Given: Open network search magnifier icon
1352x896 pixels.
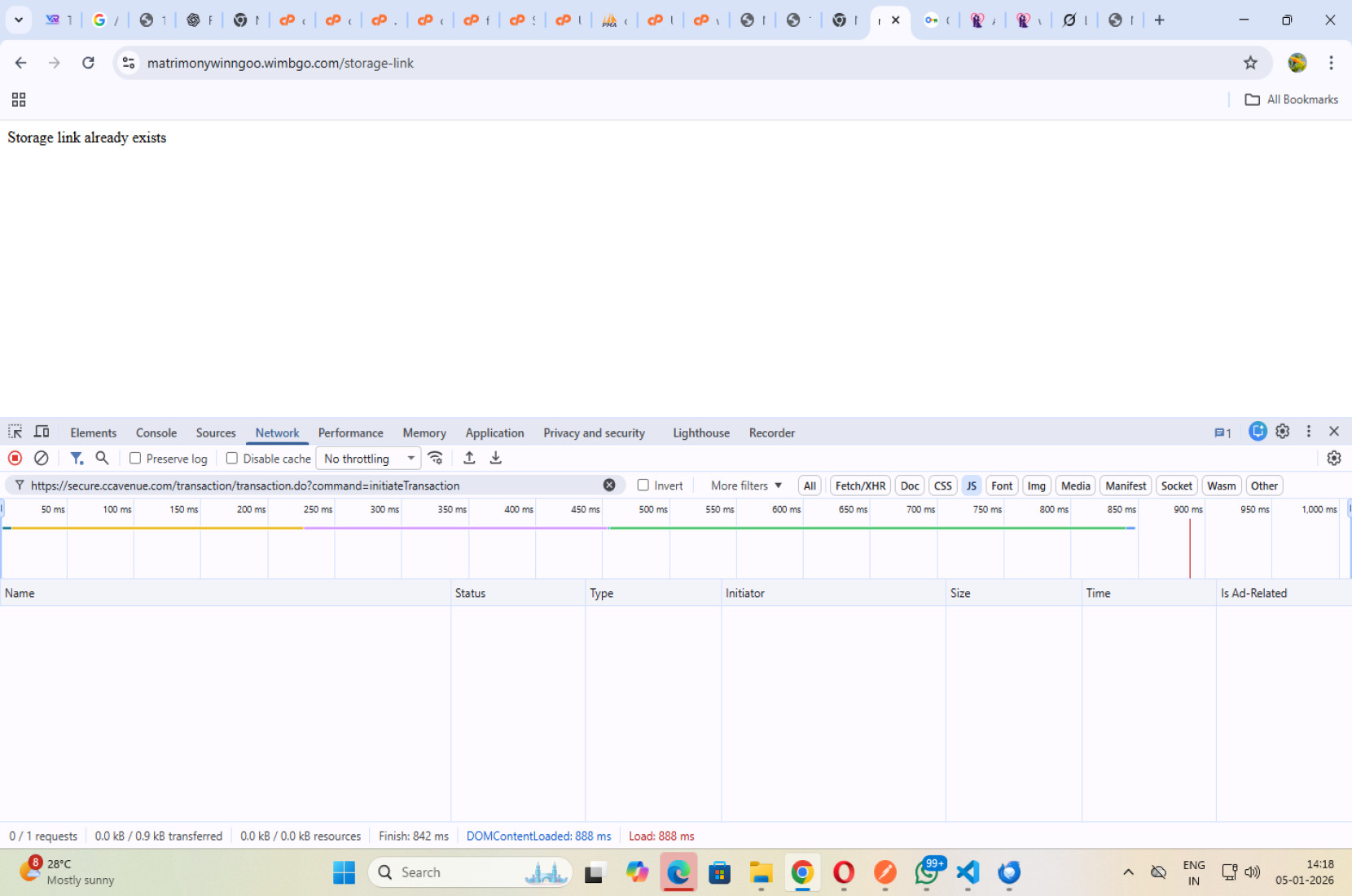Looking at the screenshot, I should (x=103, y=459).
